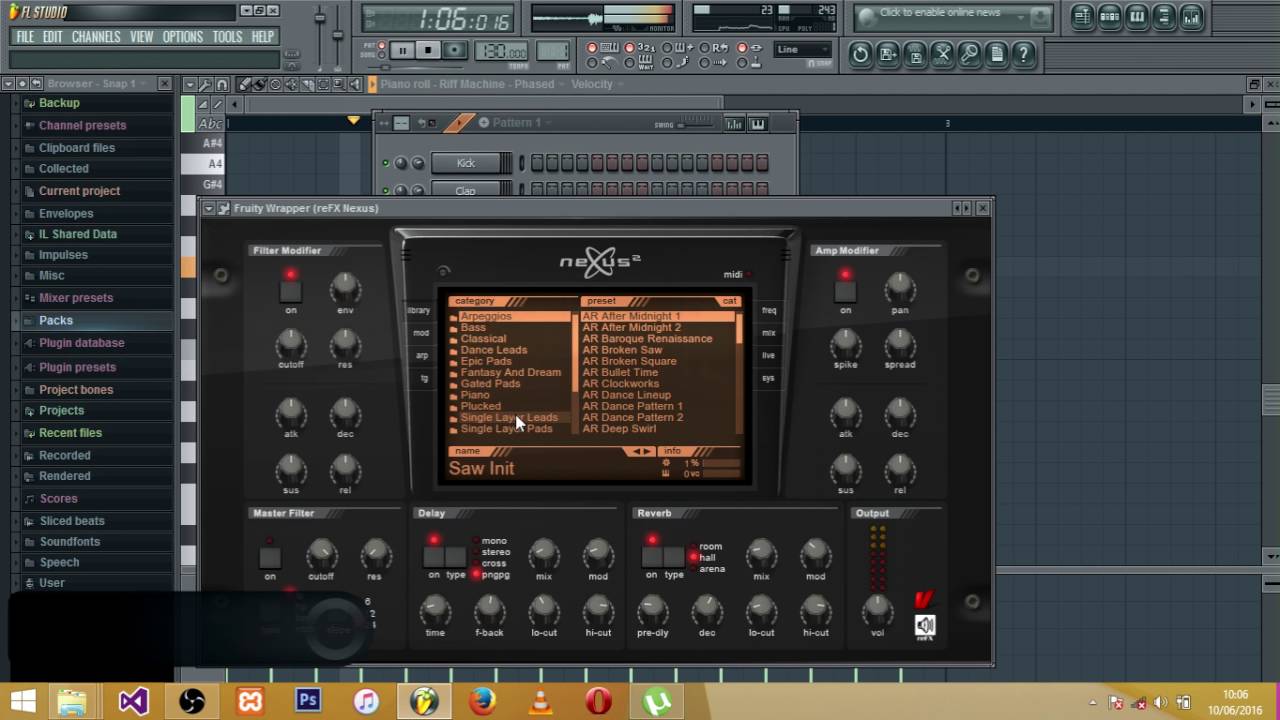This screenshot has width=1280, height=720.
Task: Open Firefox from the taskbar
Action: coord(482,701)
